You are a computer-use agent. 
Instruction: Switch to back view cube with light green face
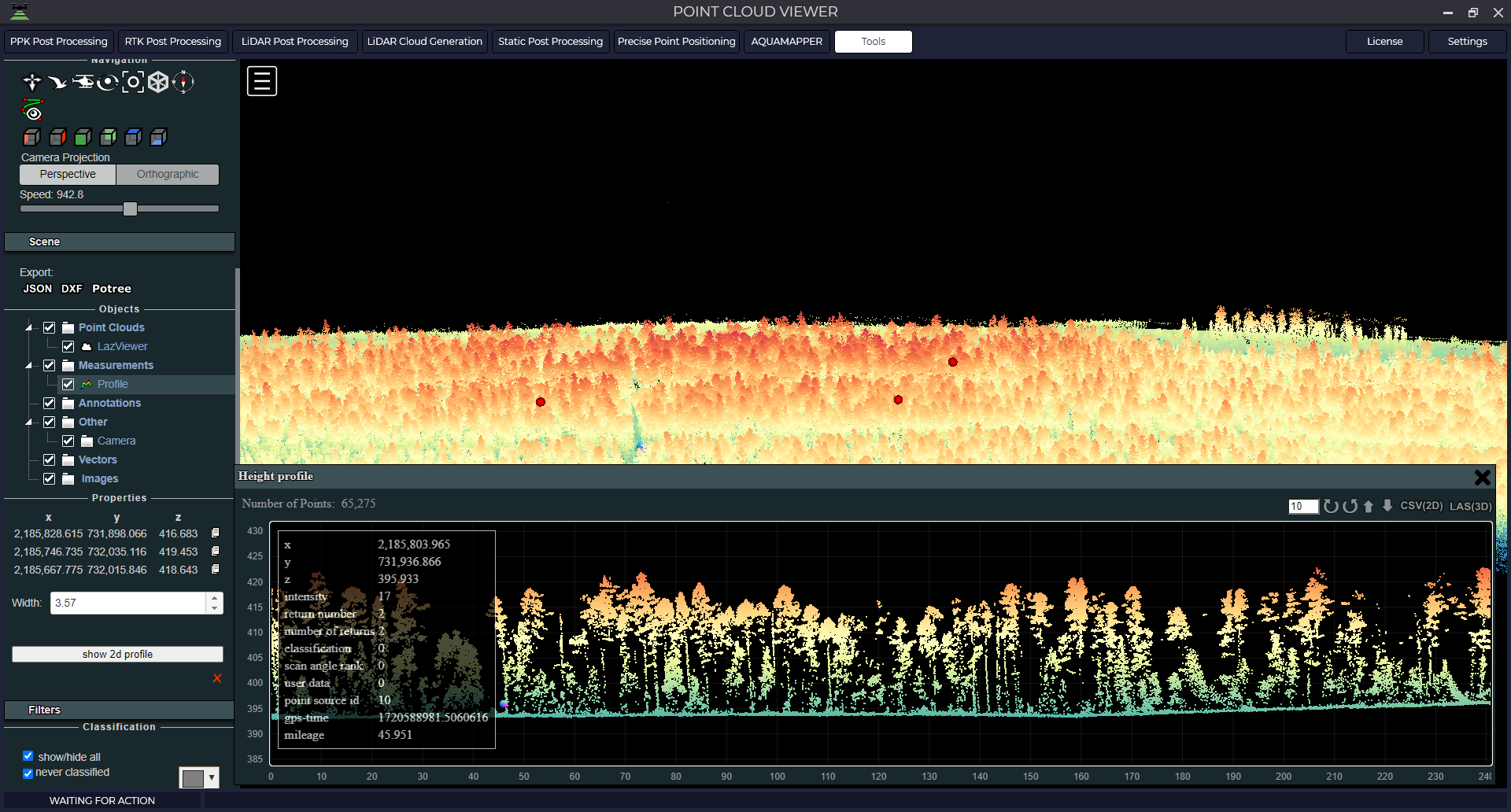(108, 138)
